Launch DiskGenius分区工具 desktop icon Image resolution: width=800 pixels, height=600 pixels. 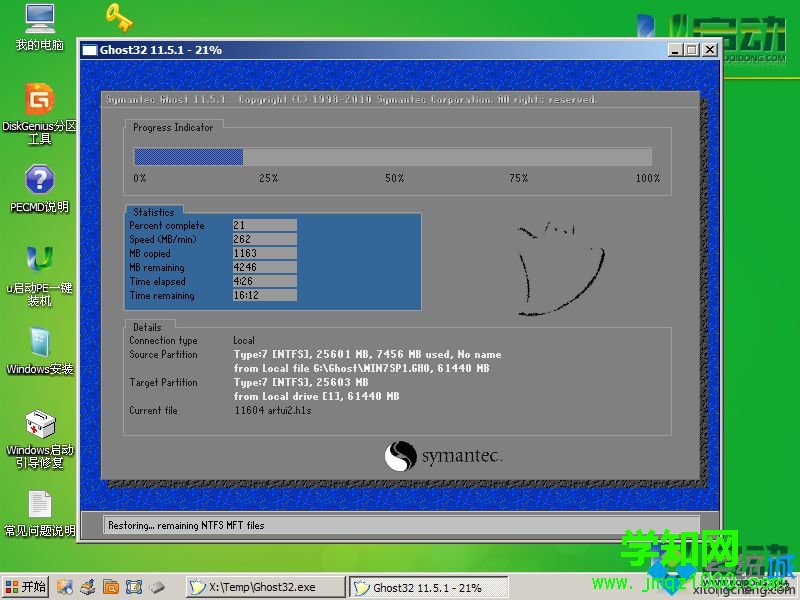(x=39, y=114)
